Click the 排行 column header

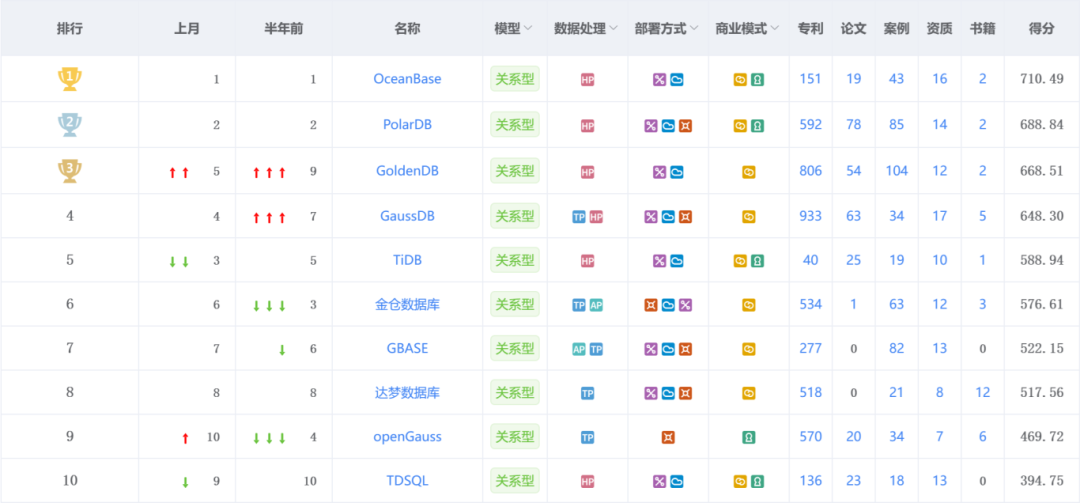[x=70, y=29]
